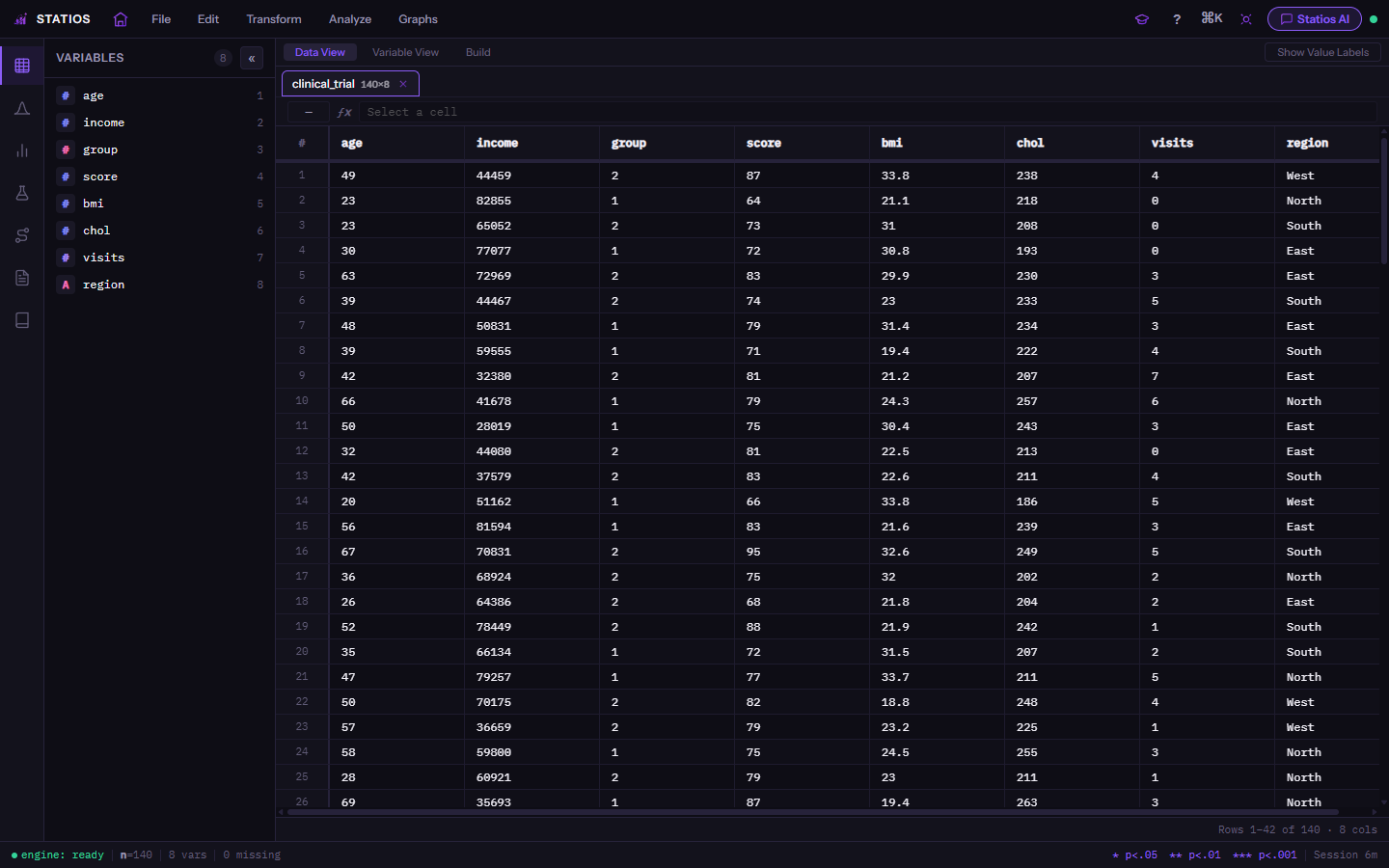Click the cell reference dash box
1389x868 pixels.
pyautogui.click(x=309, y=112)
